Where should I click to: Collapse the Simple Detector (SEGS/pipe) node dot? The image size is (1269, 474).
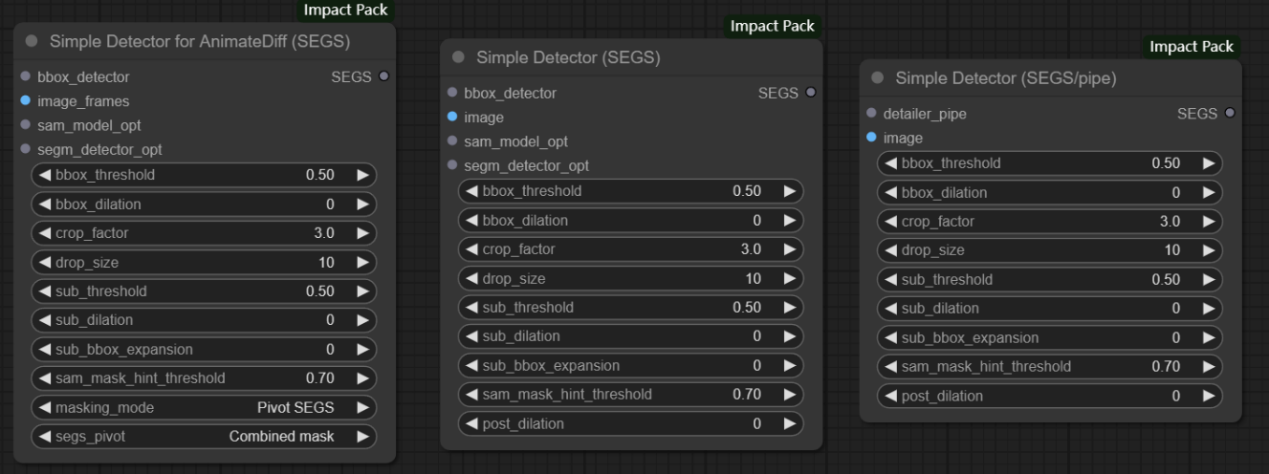click(877, 78)
